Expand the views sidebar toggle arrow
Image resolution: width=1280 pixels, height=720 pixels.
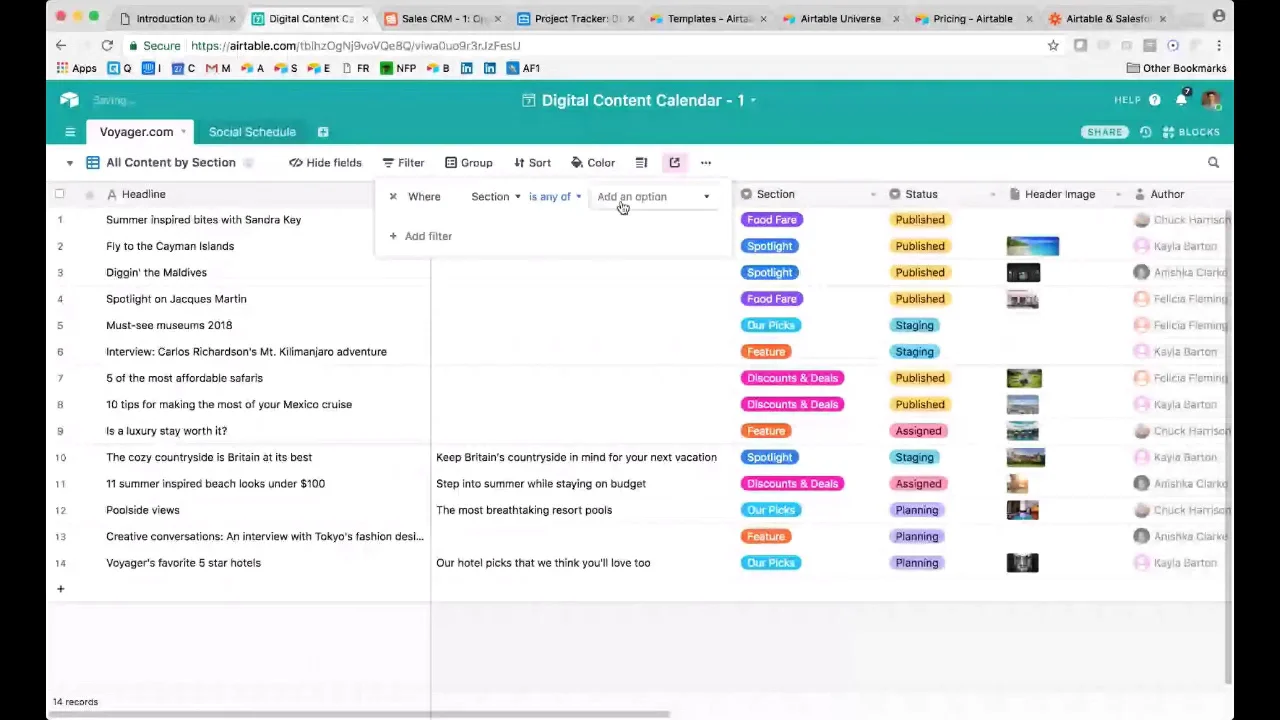(70, 163)
